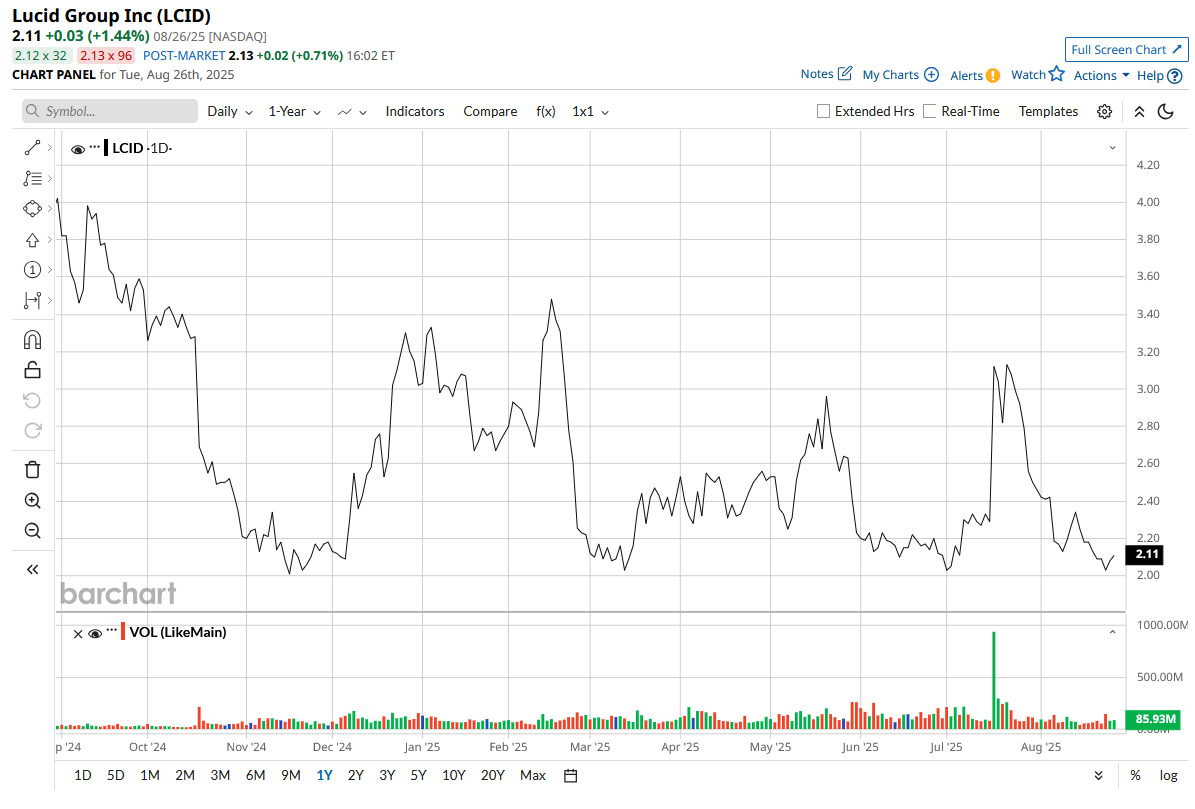The width and height of the screenshot is (1195, 809).
Task: Toggle the magnet snap tool
Action: click(32, 340)
